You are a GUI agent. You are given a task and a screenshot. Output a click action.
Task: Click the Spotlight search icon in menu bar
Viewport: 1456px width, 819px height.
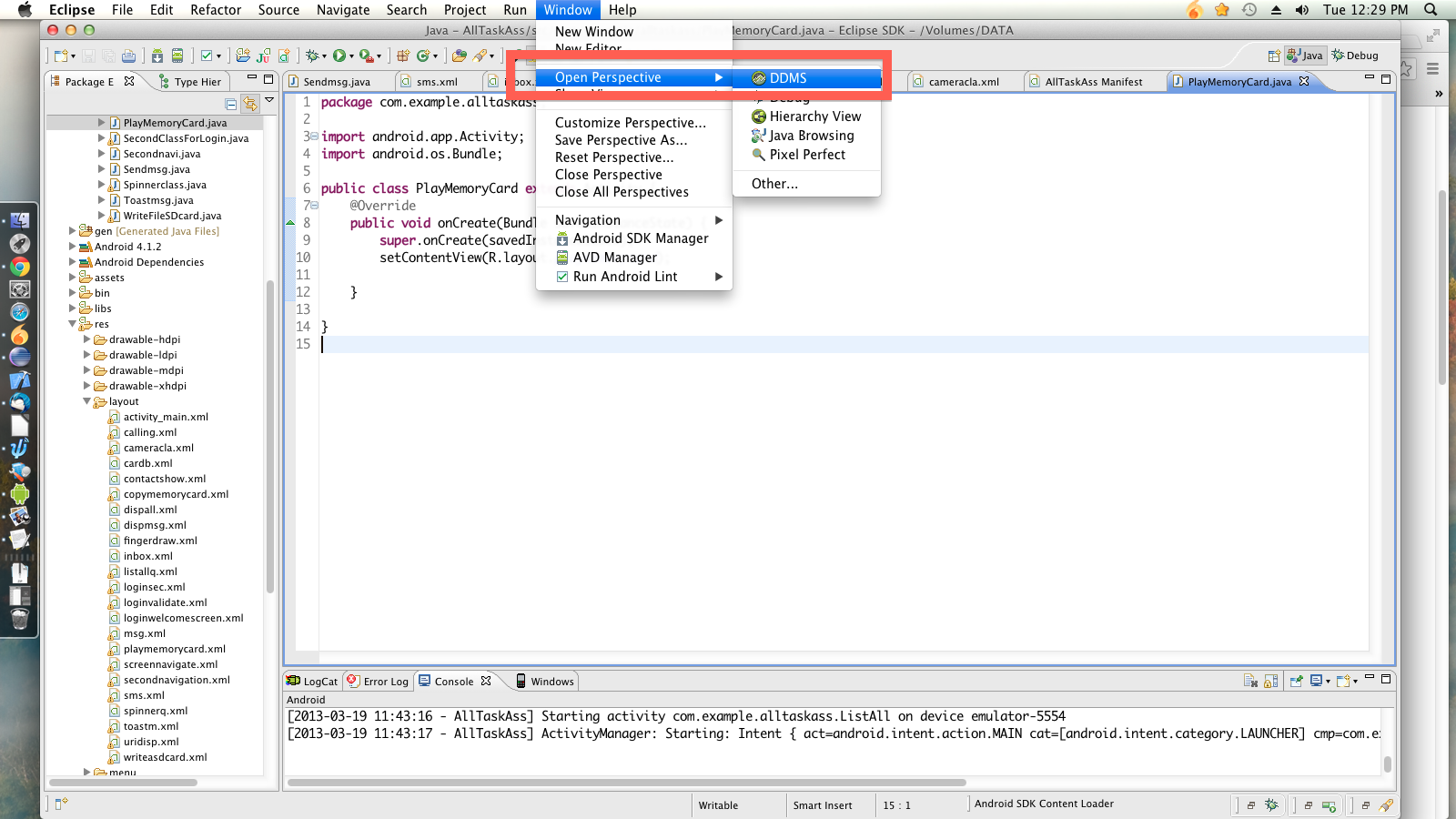click(x=1431, y=10)
